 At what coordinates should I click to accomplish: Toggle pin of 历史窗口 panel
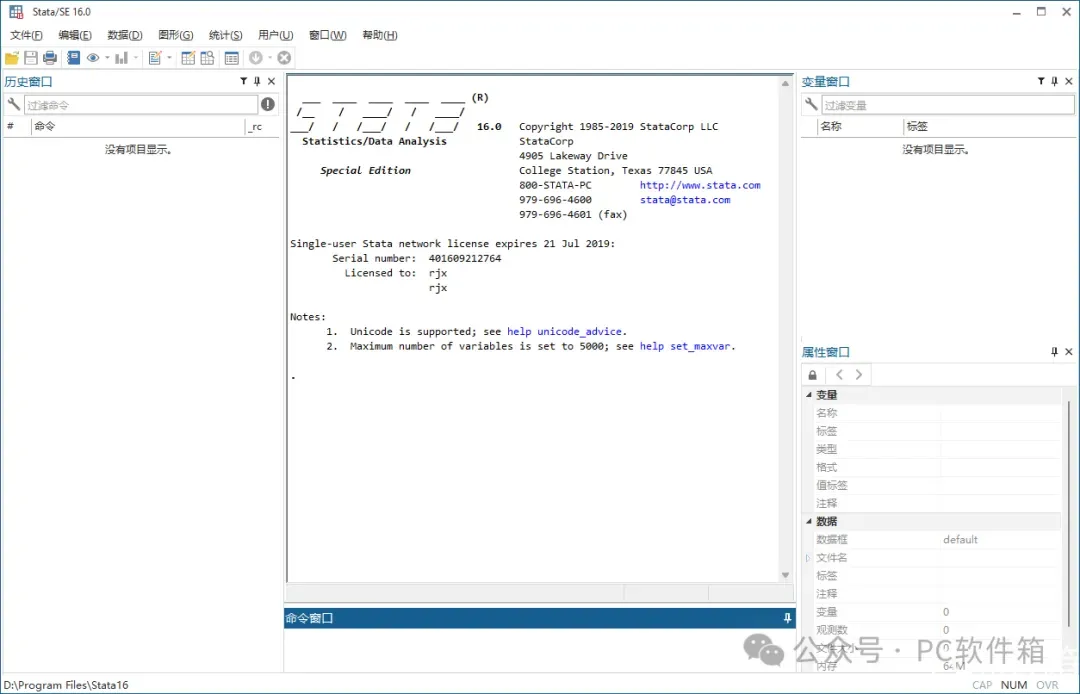pyautogui.click(x=257, y=81)
